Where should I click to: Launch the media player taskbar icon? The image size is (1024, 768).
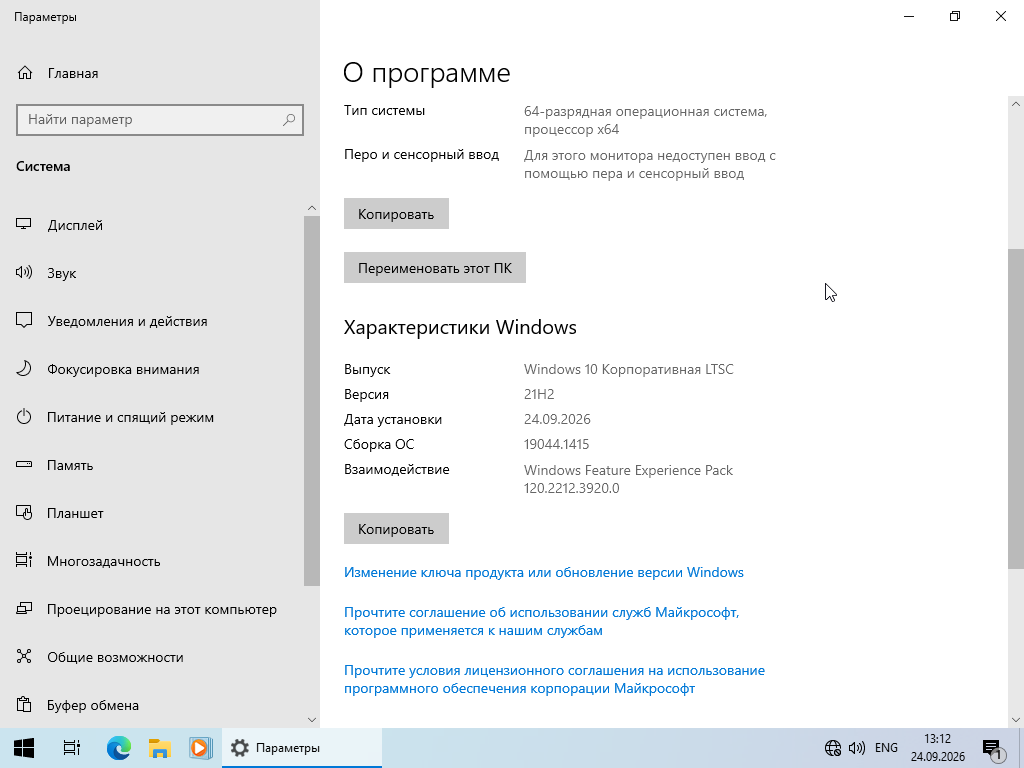(x=200, y=748)
